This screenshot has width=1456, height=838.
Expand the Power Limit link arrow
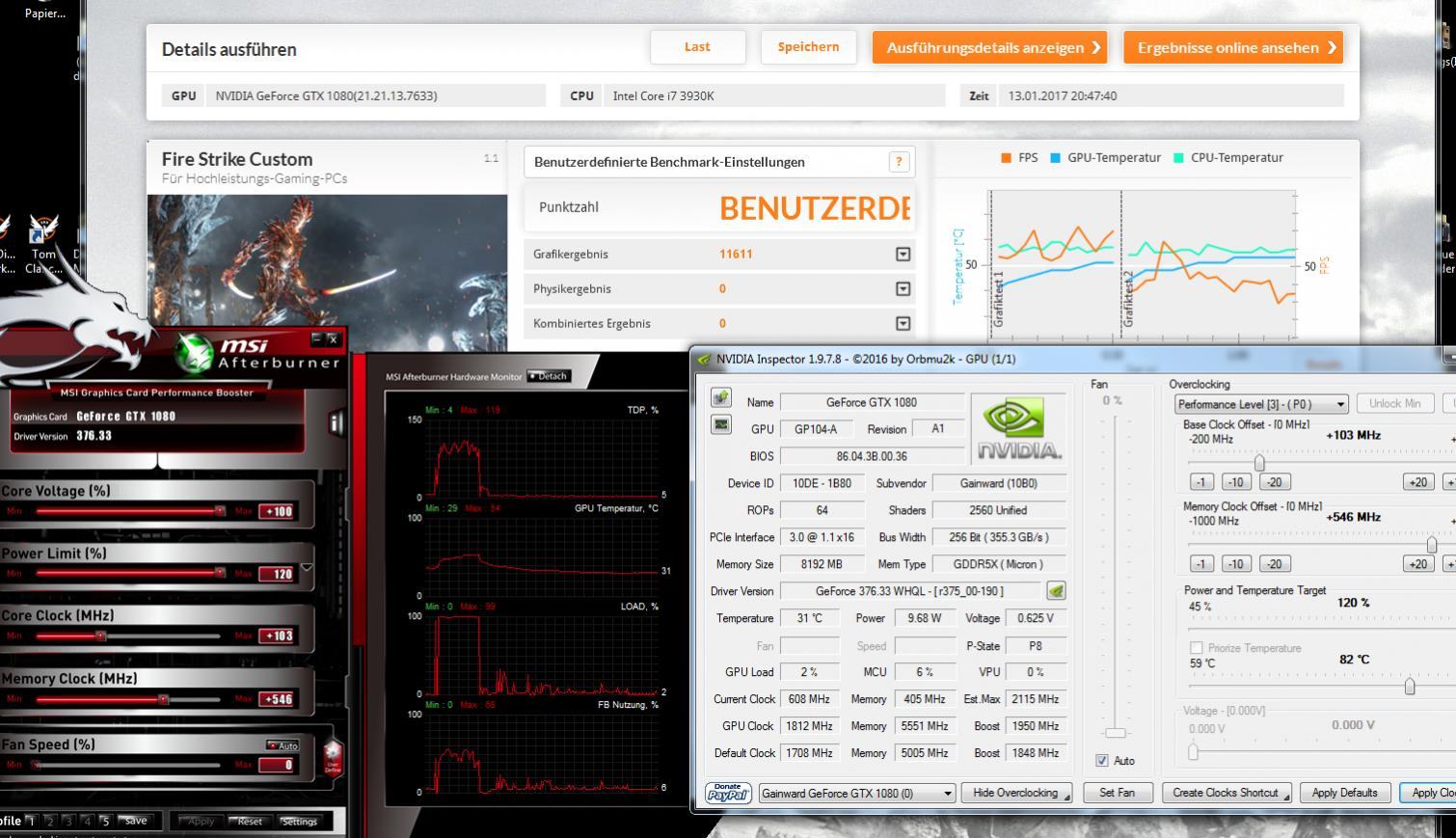tap(307, 569)
